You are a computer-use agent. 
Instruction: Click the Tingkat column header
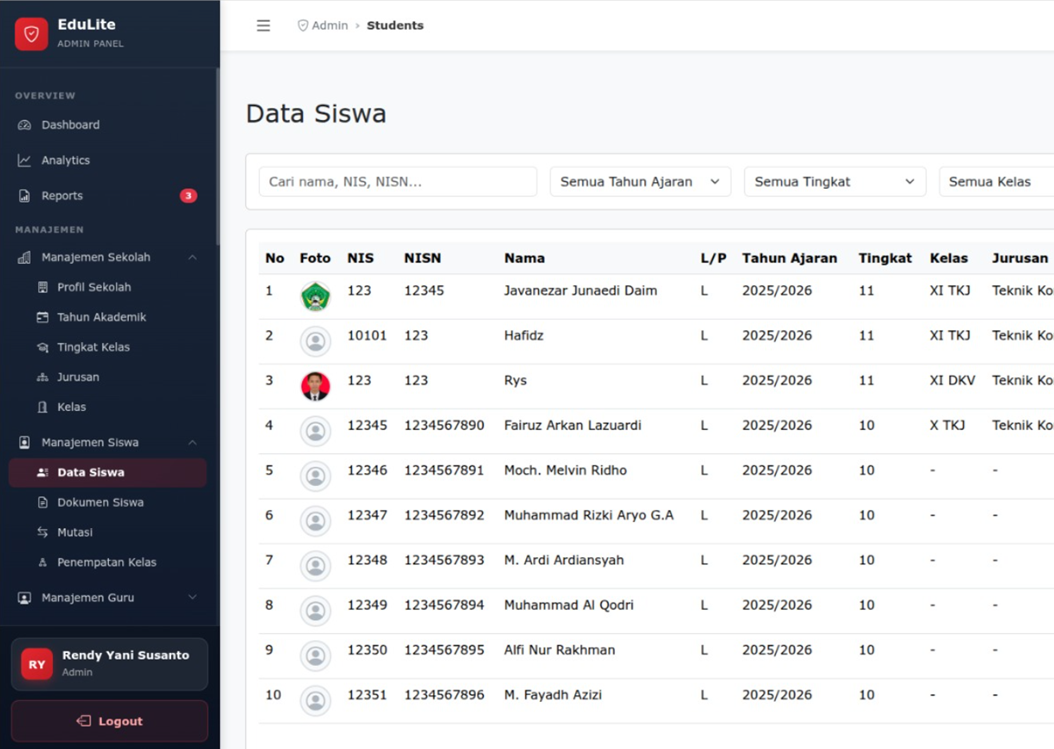885,258
